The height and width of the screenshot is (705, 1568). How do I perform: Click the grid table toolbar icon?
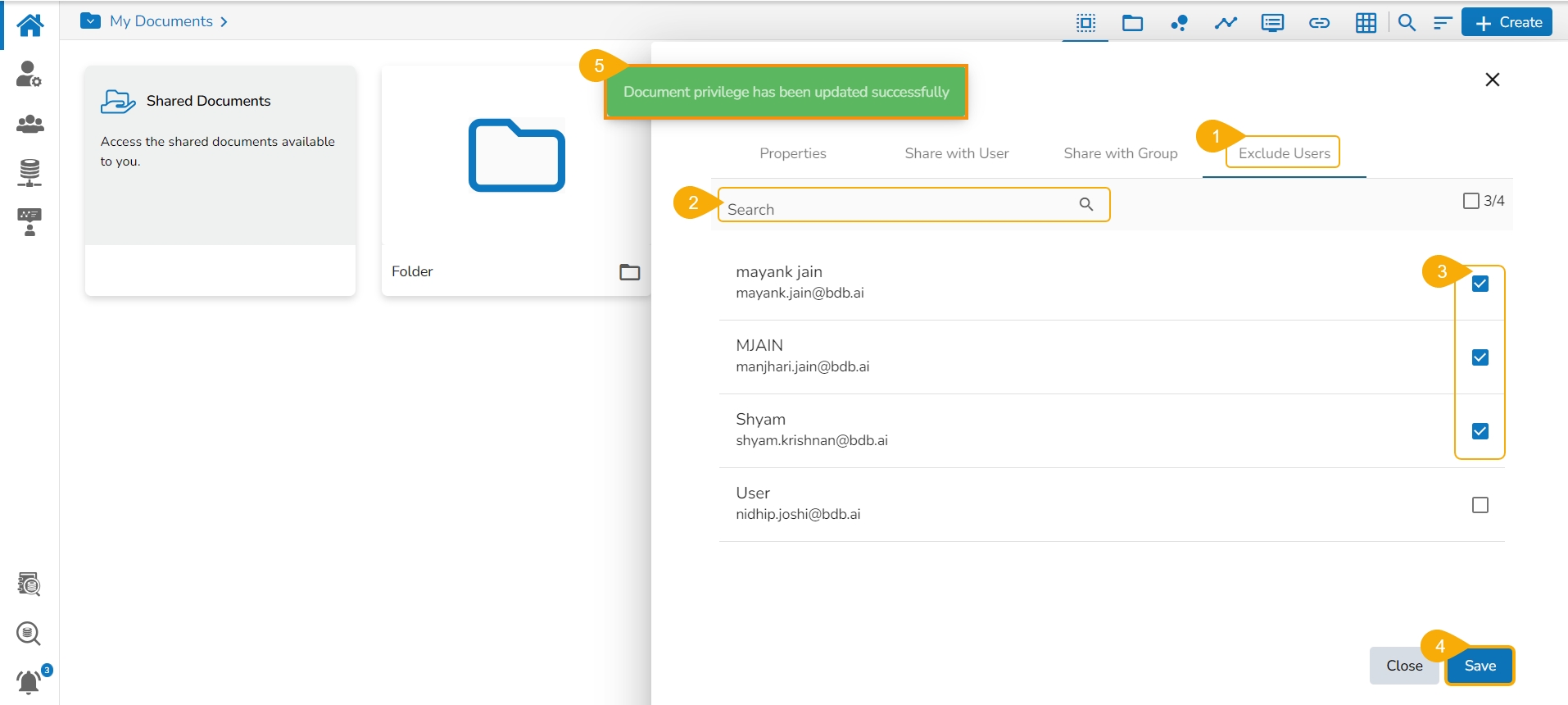(x=1366, y=23)
